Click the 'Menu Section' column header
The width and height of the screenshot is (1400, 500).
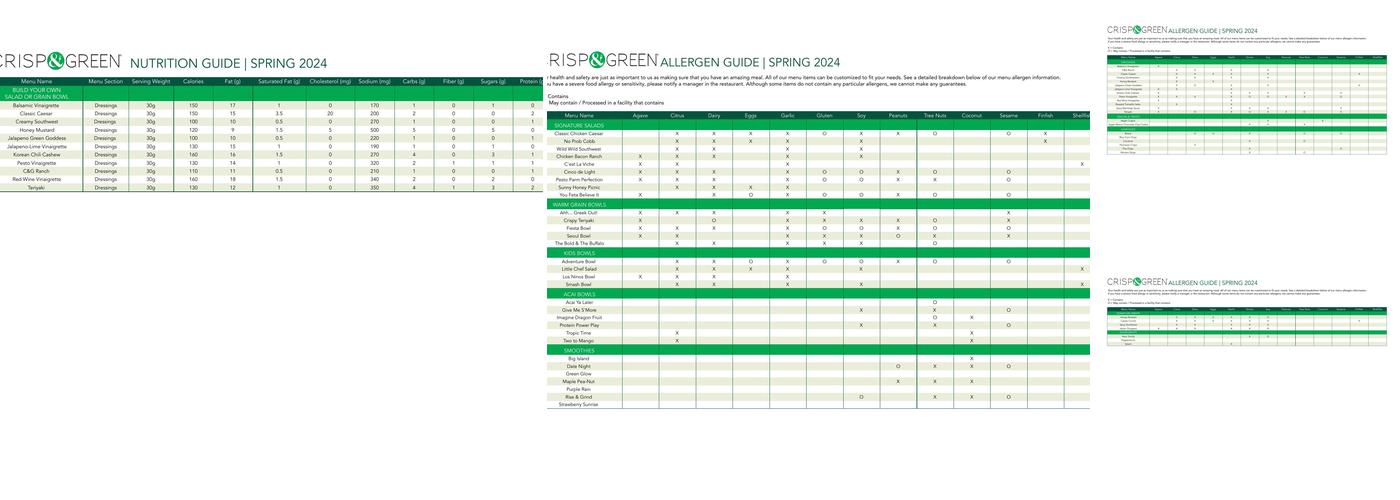click(106, 81)
